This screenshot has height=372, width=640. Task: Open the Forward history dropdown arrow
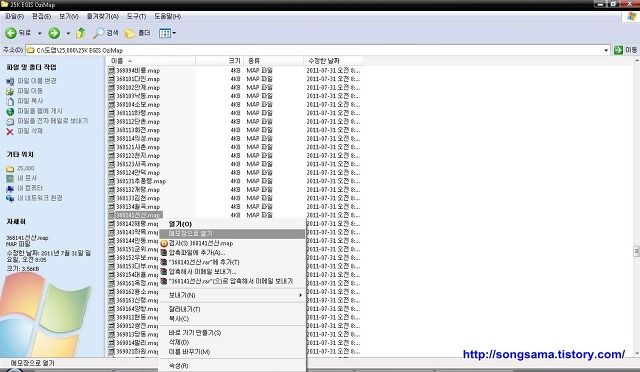tap(68, 33)
